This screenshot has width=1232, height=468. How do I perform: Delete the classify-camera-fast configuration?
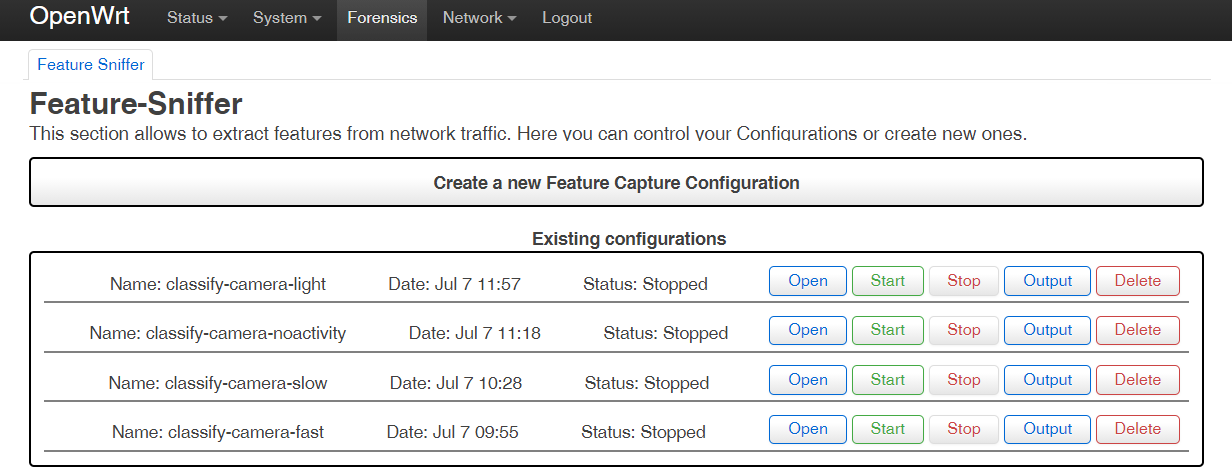(1138, 429)
